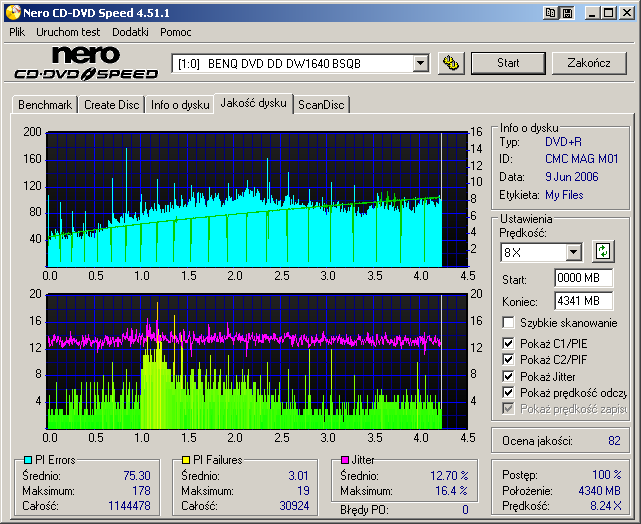Click the Postęp value 100 %
Image resolution: width=641 pixels, height=524 pixels.
(x=607, y=475)
